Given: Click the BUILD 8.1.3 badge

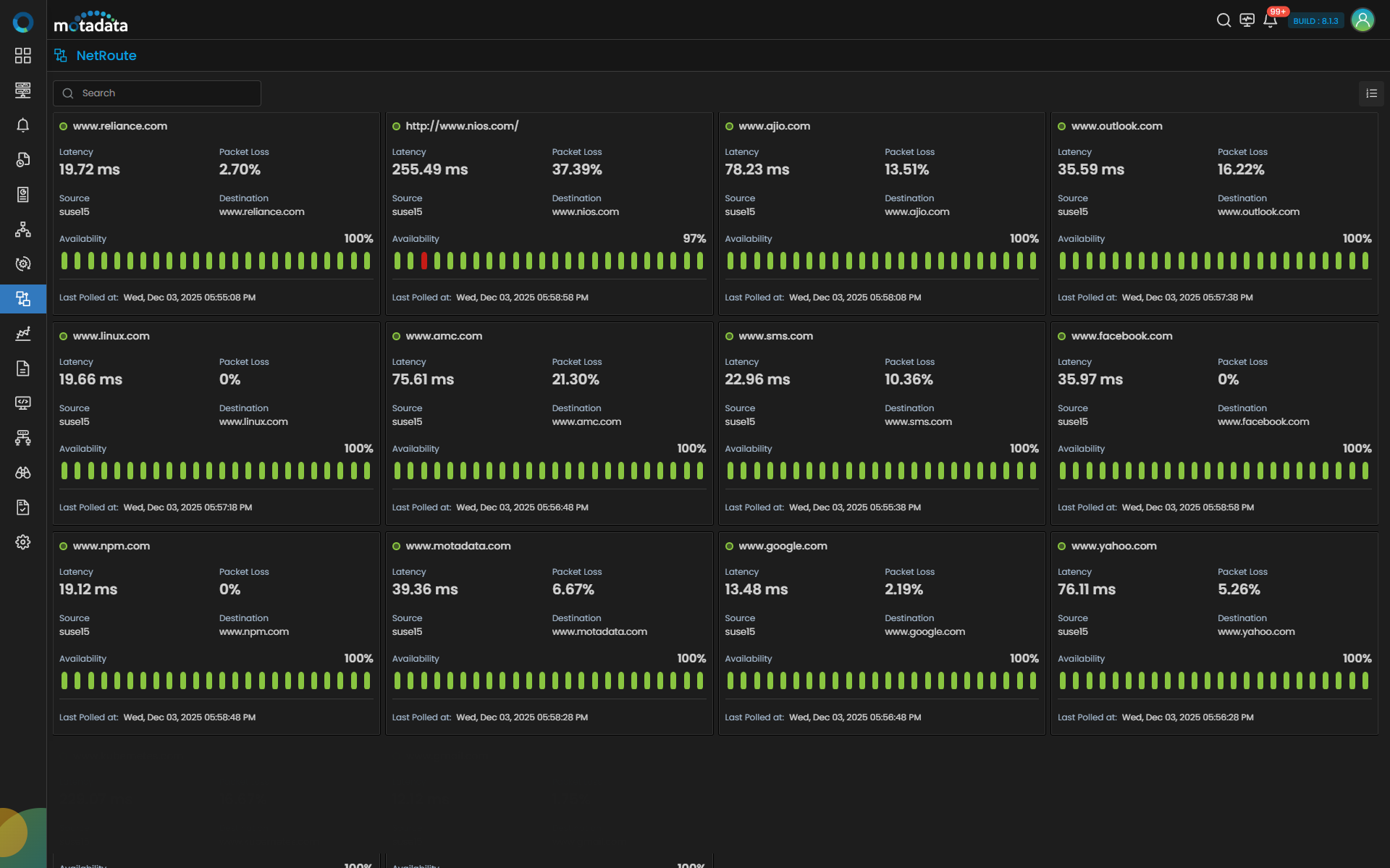Looking at the screenshot, I should 1315,21.
